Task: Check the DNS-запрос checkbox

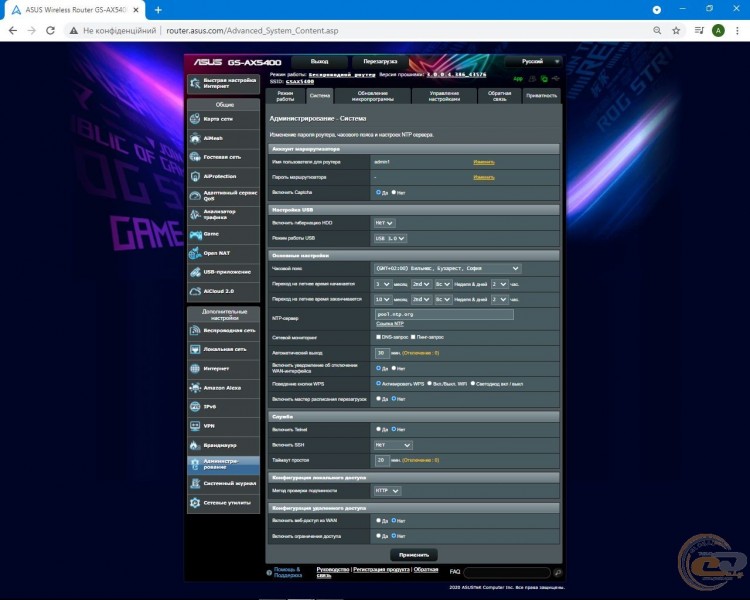Action: coord(378,337)
